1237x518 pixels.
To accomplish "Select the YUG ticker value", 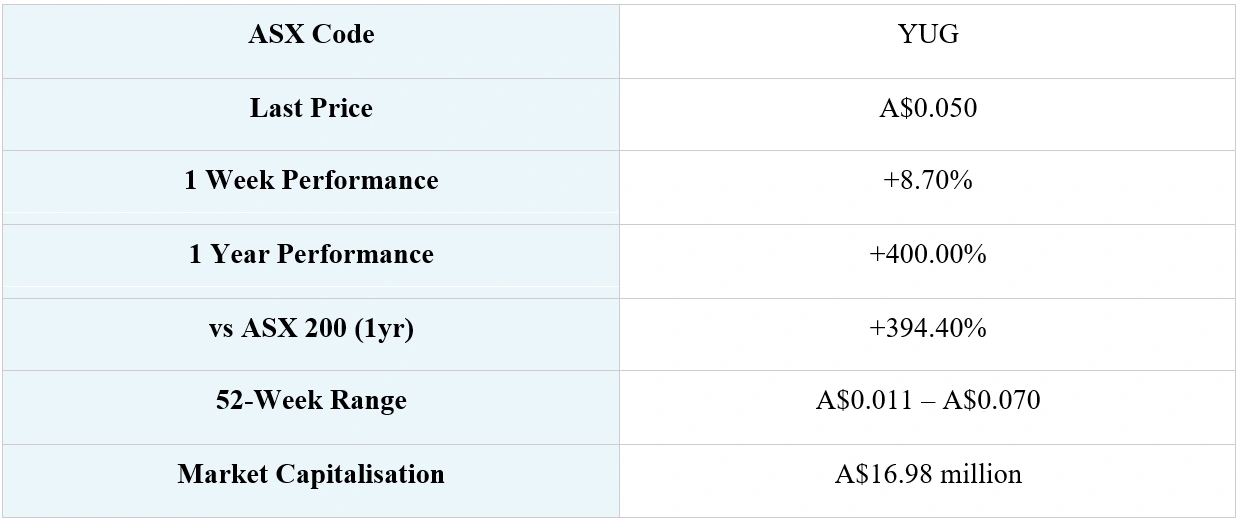I will [x=928, y=35].
